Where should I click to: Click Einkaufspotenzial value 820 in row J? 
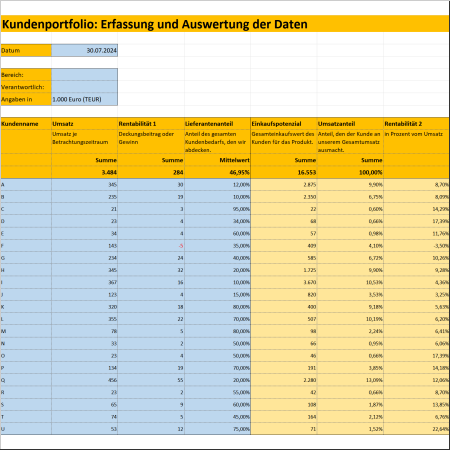click(284, 295)
